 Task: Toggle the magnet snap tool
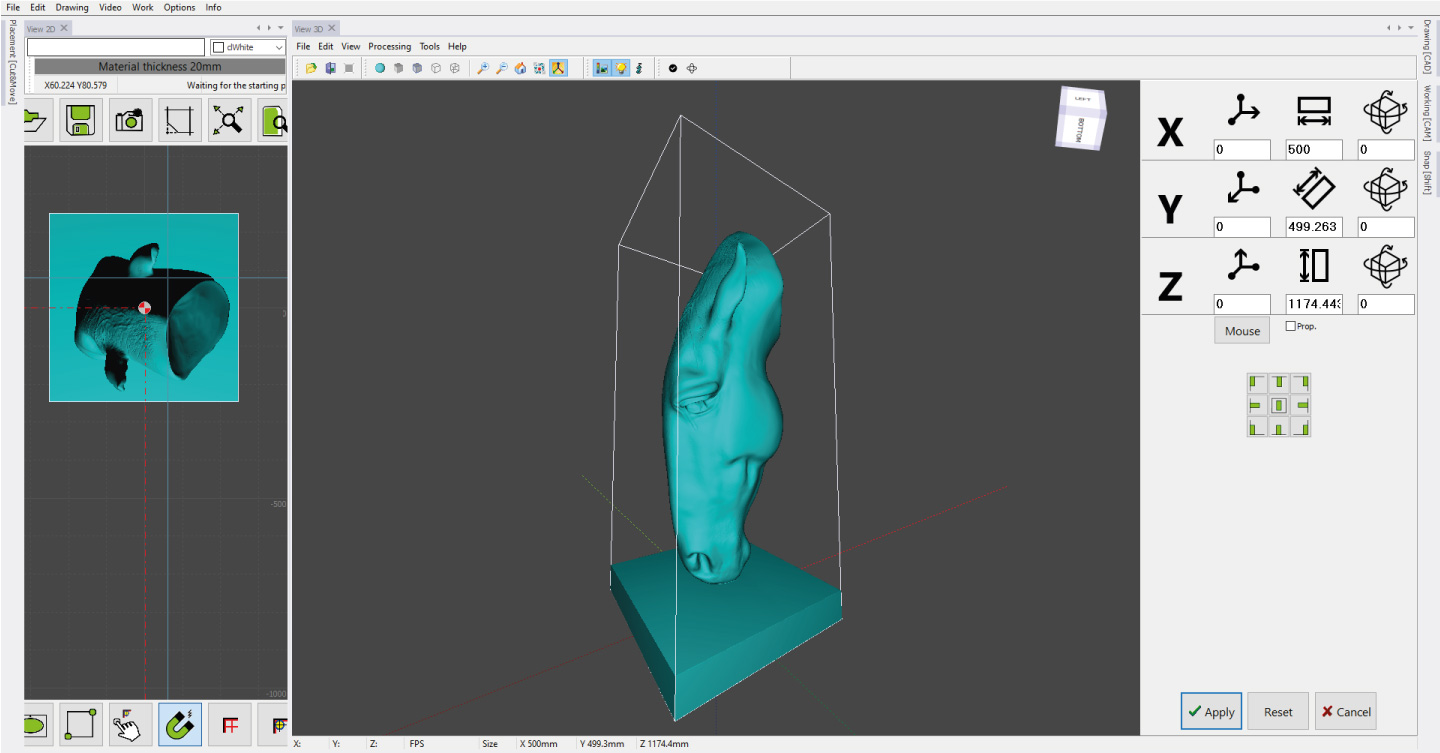180,725
